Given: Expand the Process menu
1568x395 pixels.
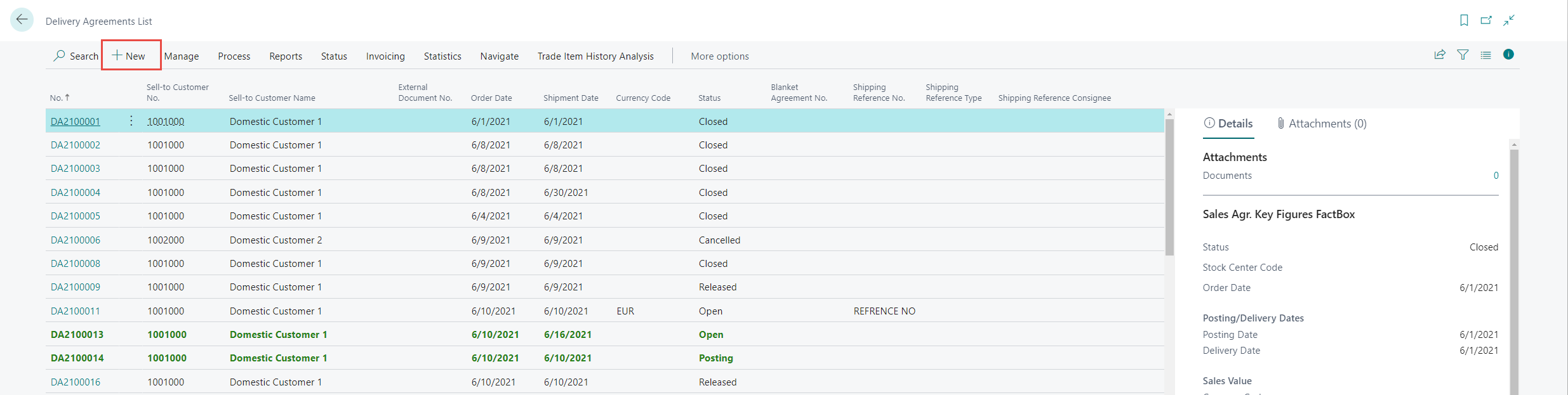Looking at the screenshot, I should click(x=234, y=56).
